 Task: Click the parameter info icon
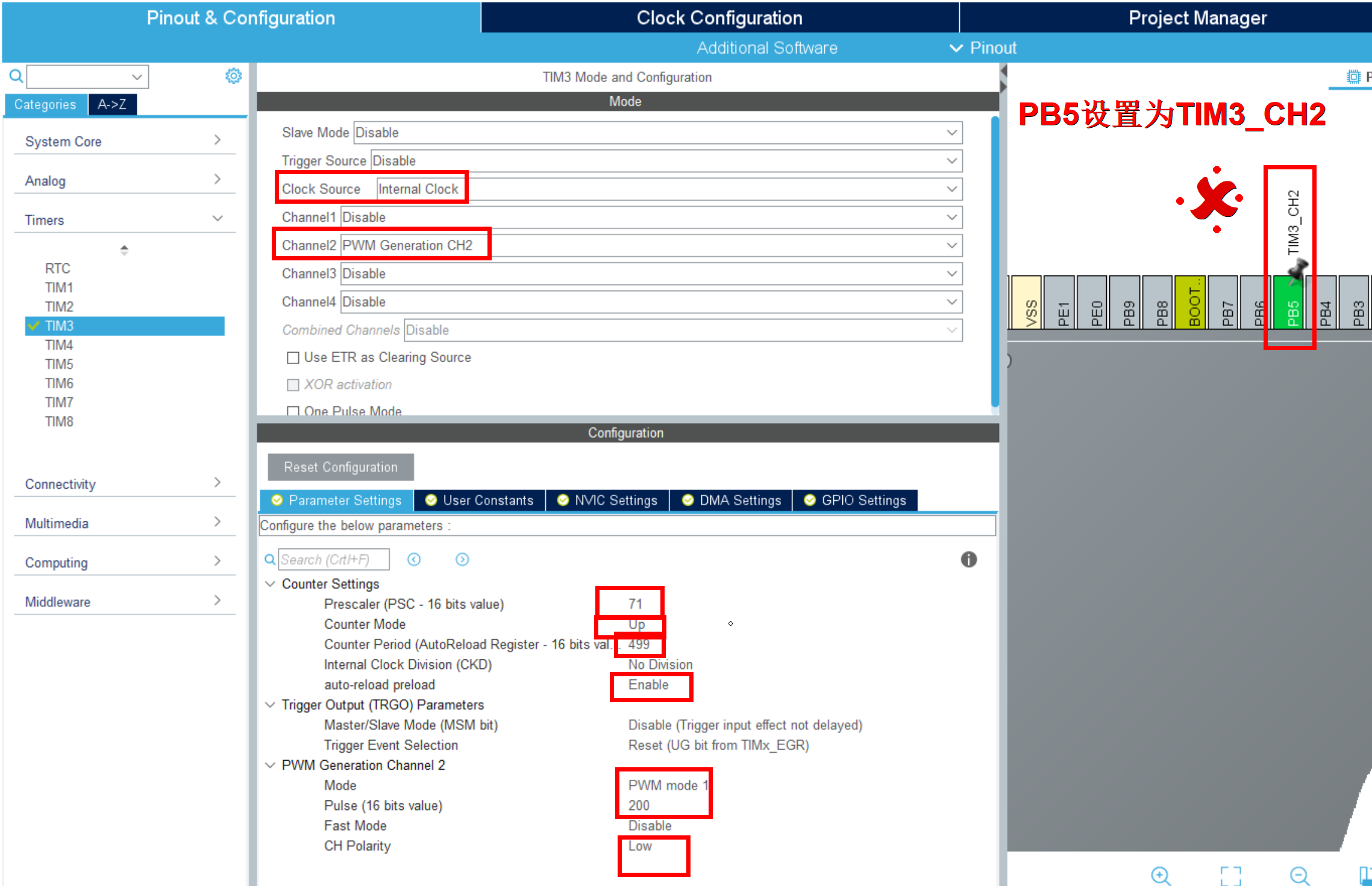968,559
